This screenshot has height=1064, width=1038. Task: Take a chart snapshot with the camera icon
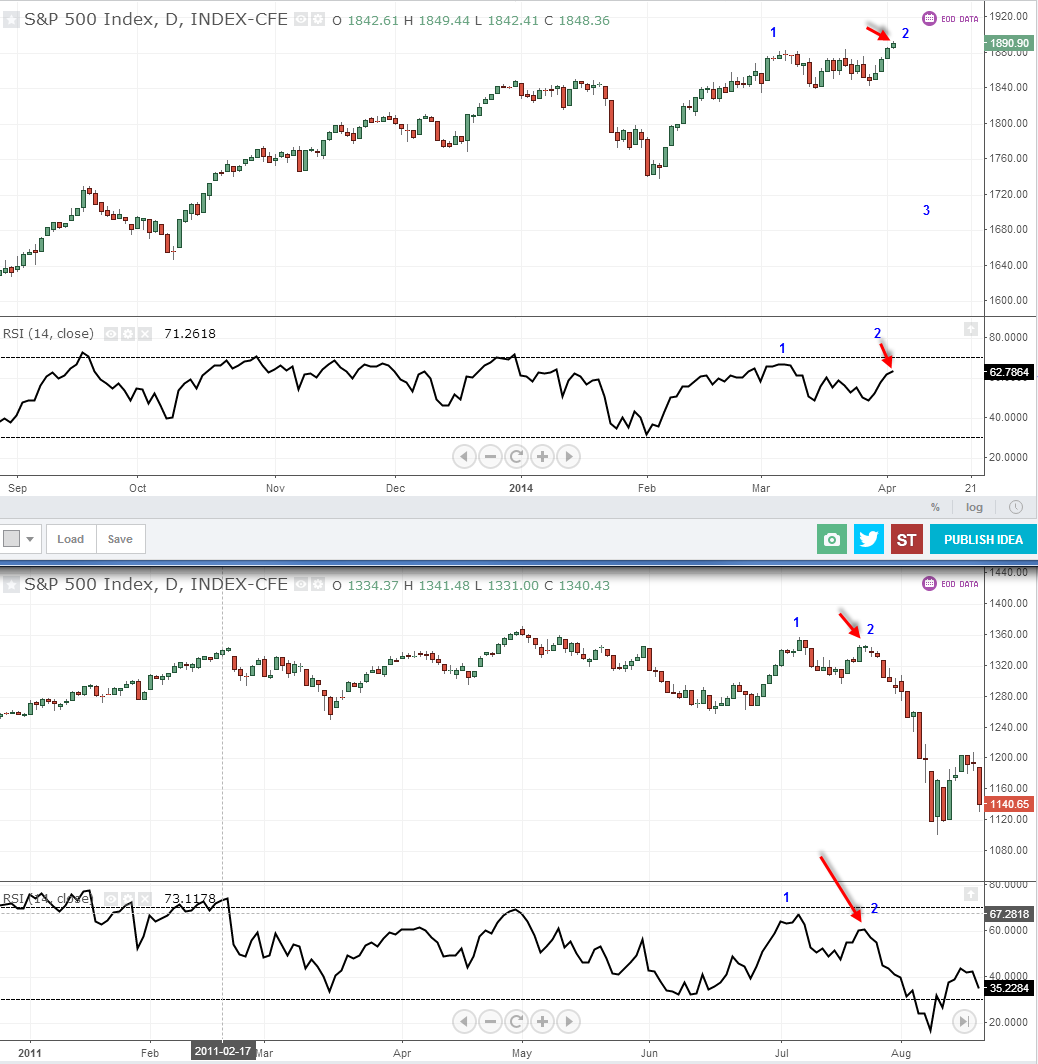coord(832,539)
